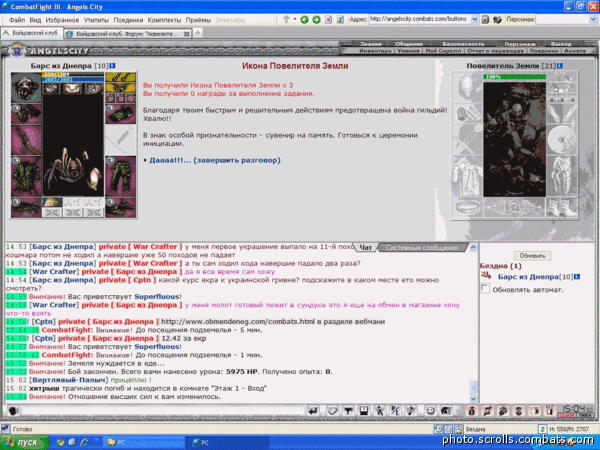600x450 pixels.
Task: Click the Выход top menu item
Action: [x=561, y=44]
